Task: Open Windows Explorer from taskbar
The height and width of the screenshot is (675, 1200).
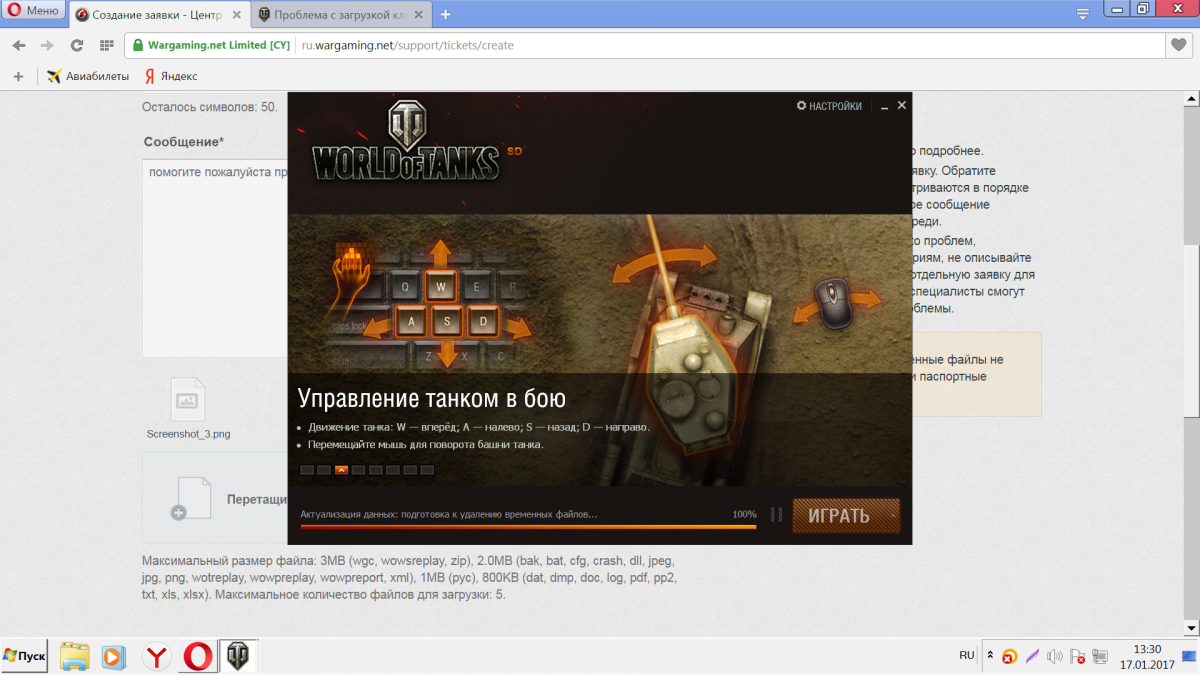Action: point(75,657)
